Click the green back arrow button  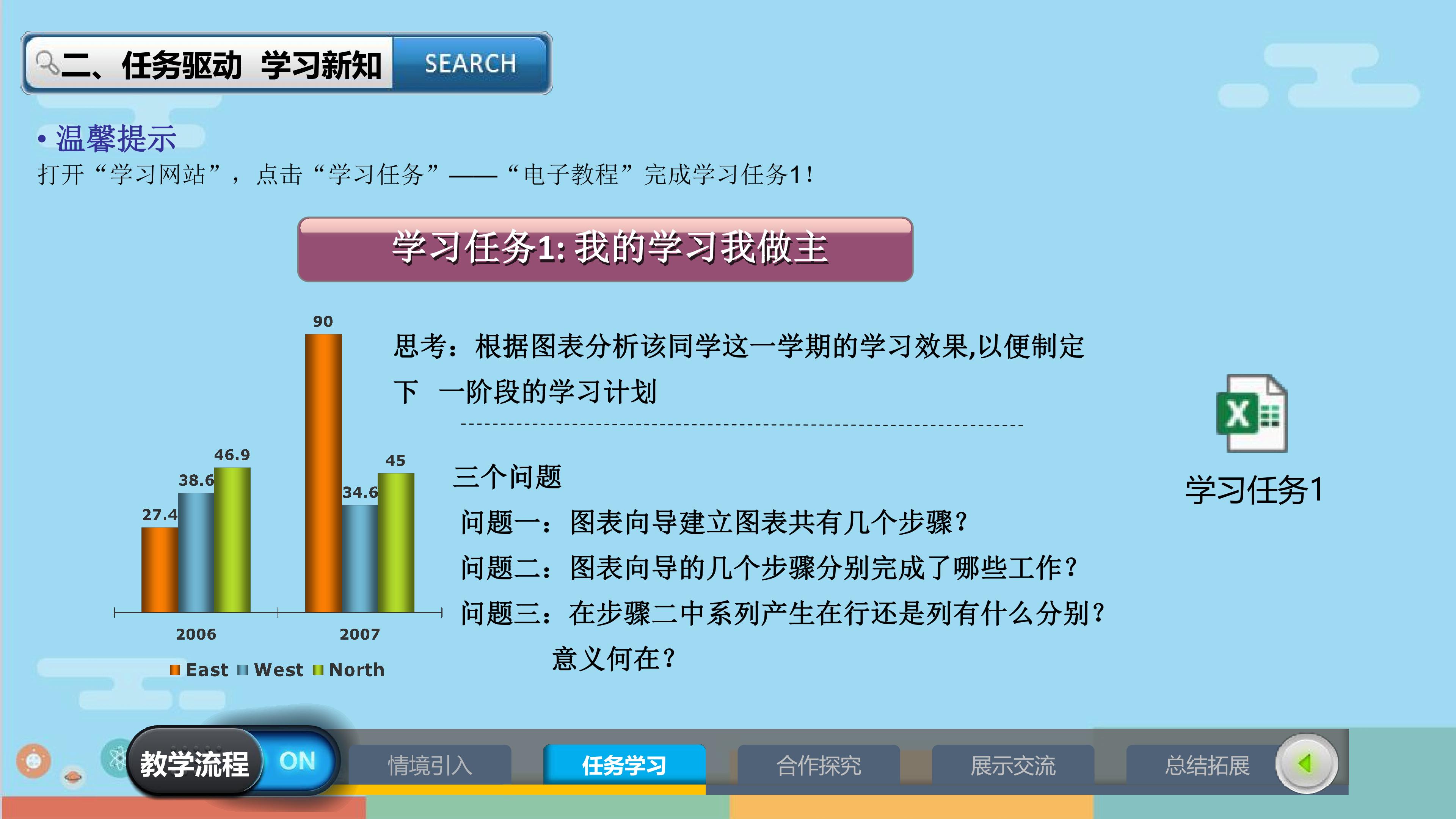(x=1305, y=764)
